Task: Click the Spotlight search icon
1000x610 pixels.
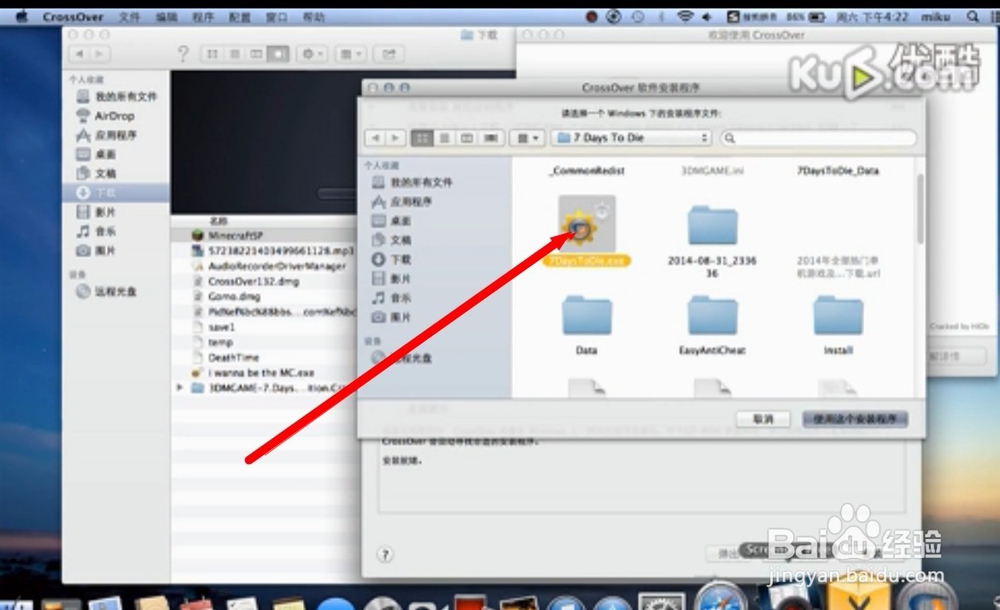Action: click(972, 17)
